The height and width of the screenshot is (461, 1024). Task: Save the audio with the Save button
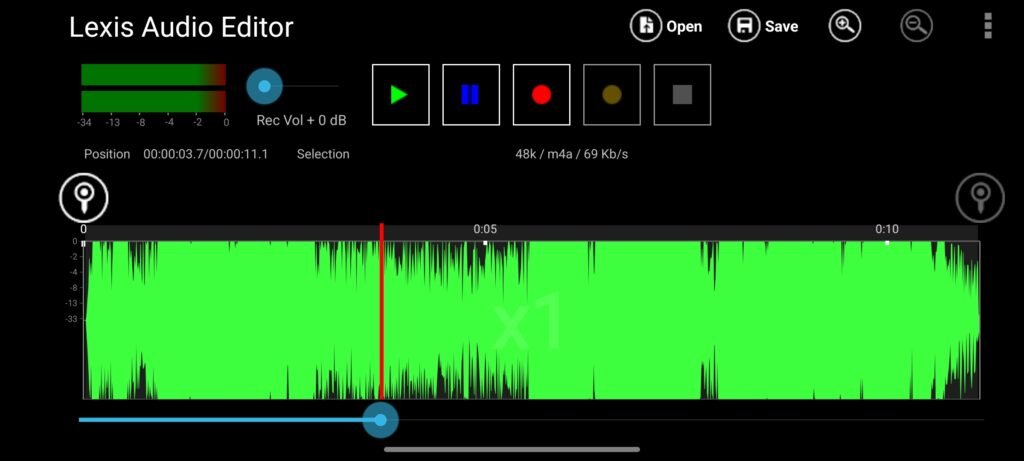(x=764, y=26)
